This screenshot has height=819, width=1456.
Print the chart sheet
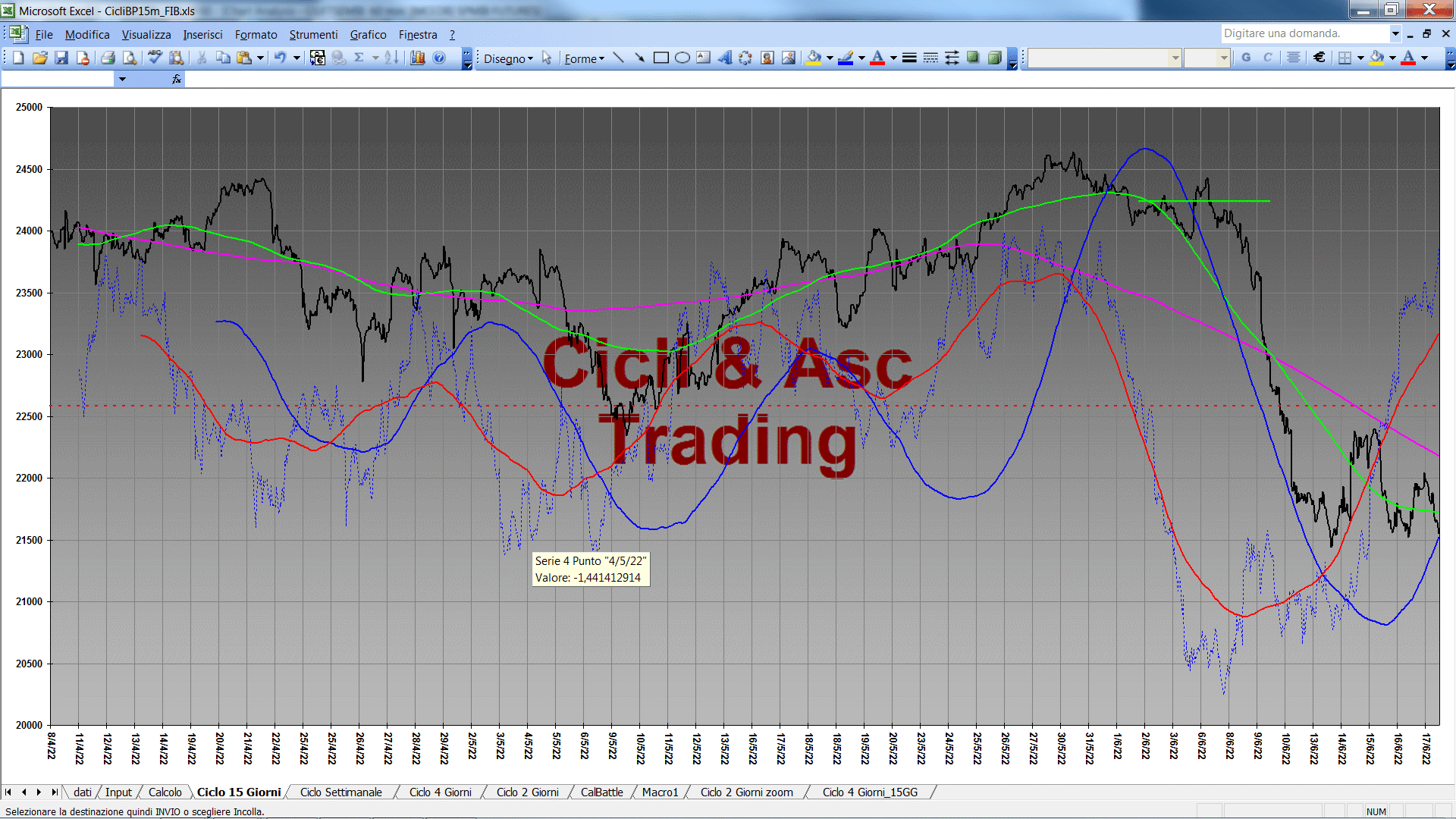(108, 58)
